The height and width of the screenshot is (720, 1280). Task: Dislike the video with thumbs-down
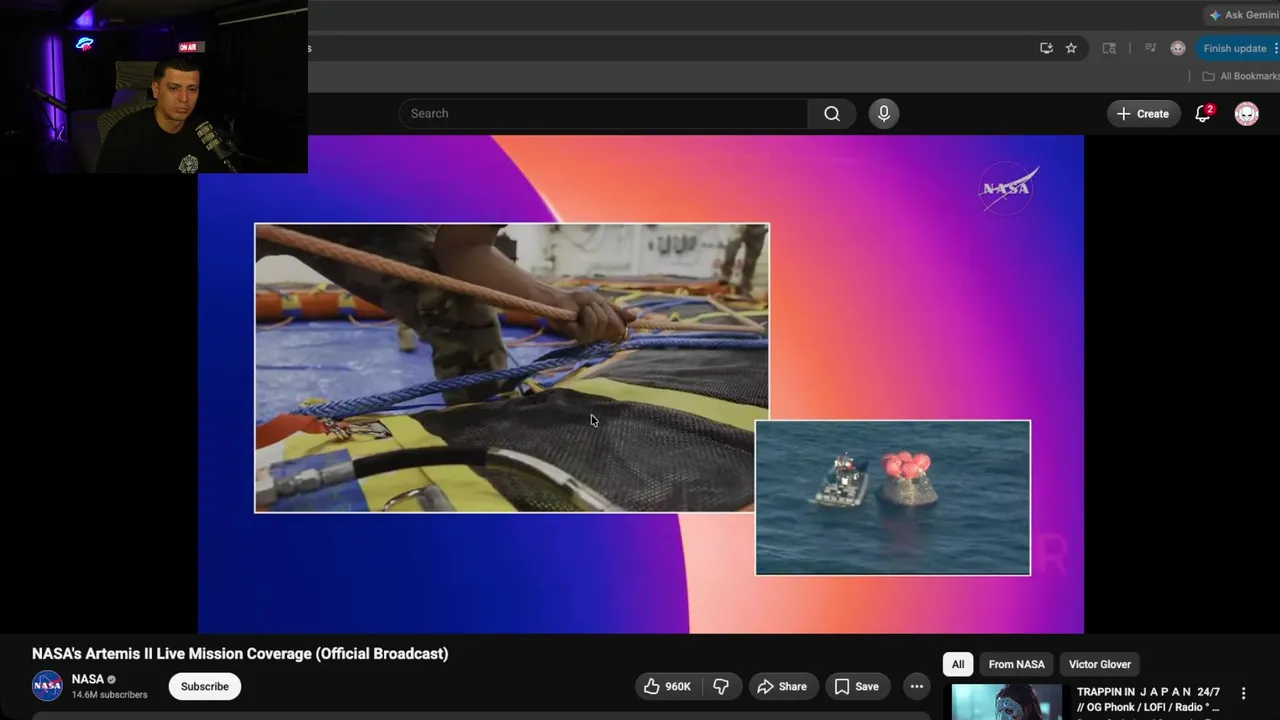(x=721, y=686)
